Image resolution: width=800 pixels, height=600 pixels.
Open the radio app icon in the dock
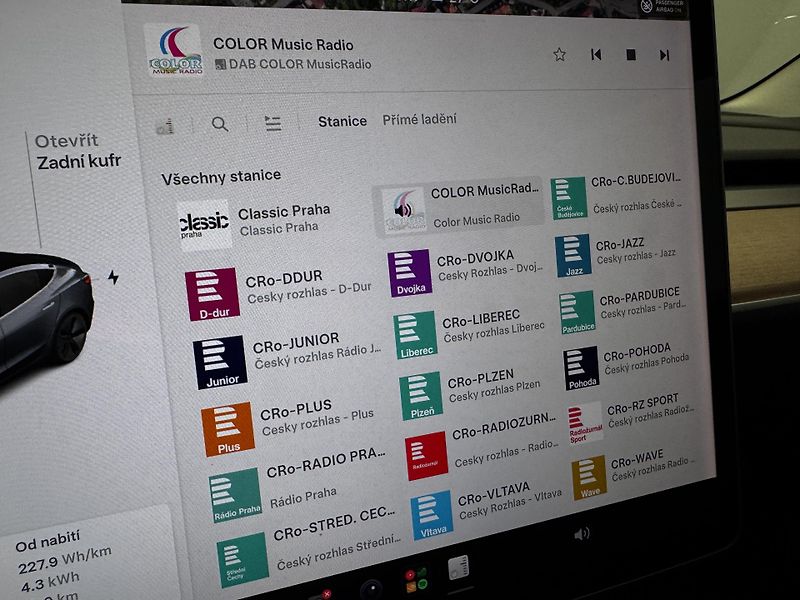459,568
